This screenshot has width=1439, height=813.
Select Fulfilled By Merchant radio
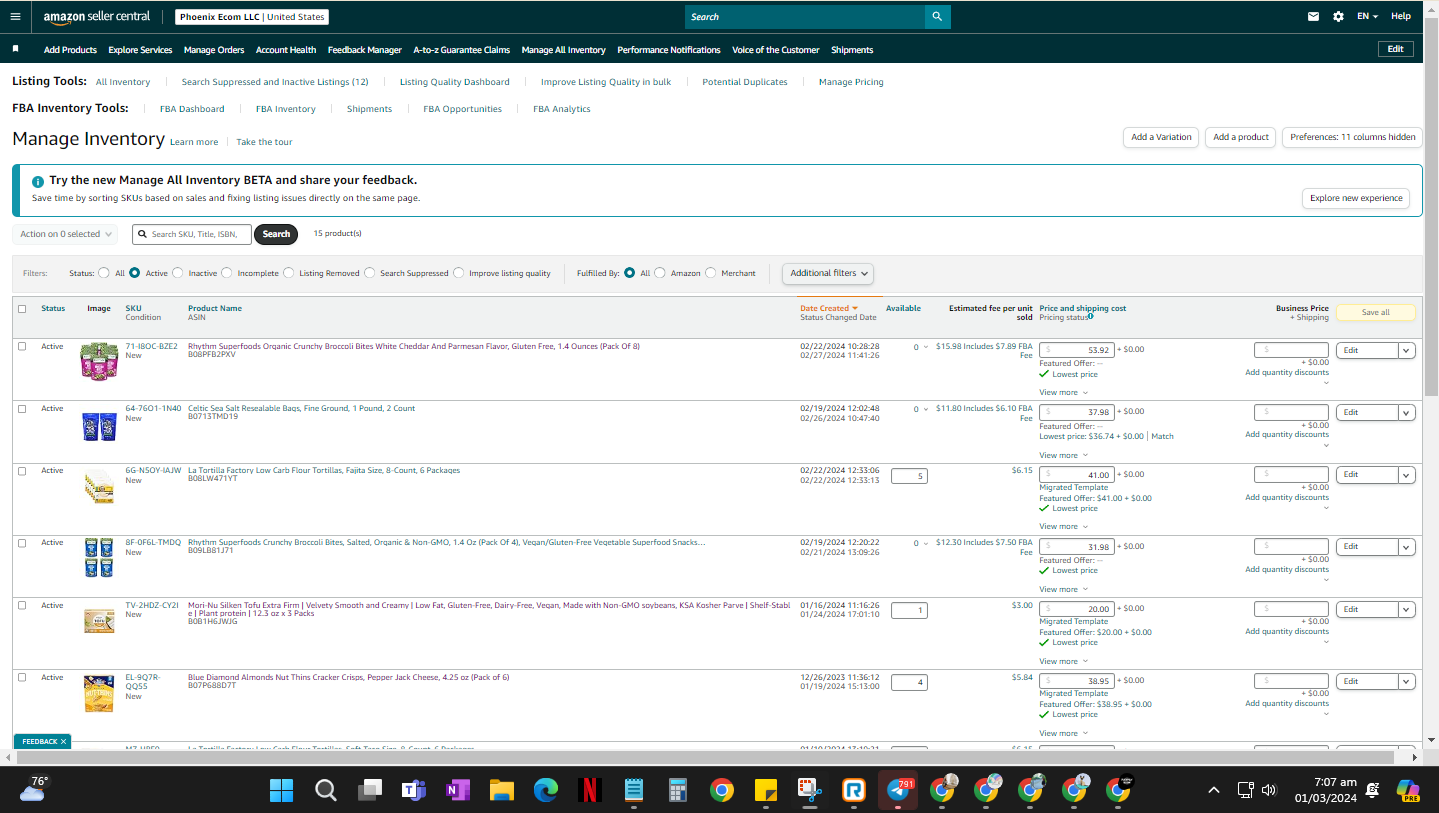point(711,273)
